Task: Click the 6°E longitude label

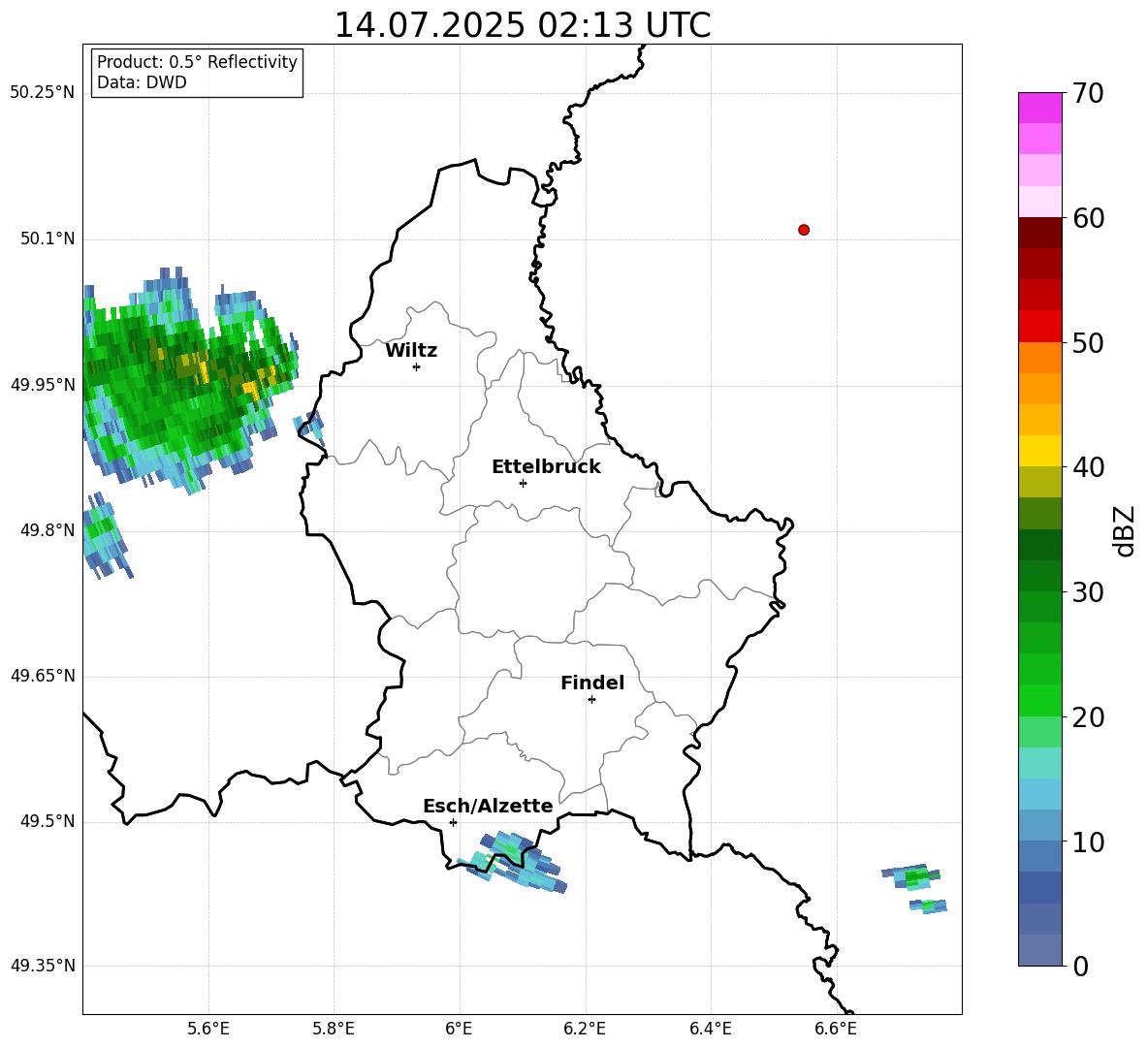Action: 459,1030
